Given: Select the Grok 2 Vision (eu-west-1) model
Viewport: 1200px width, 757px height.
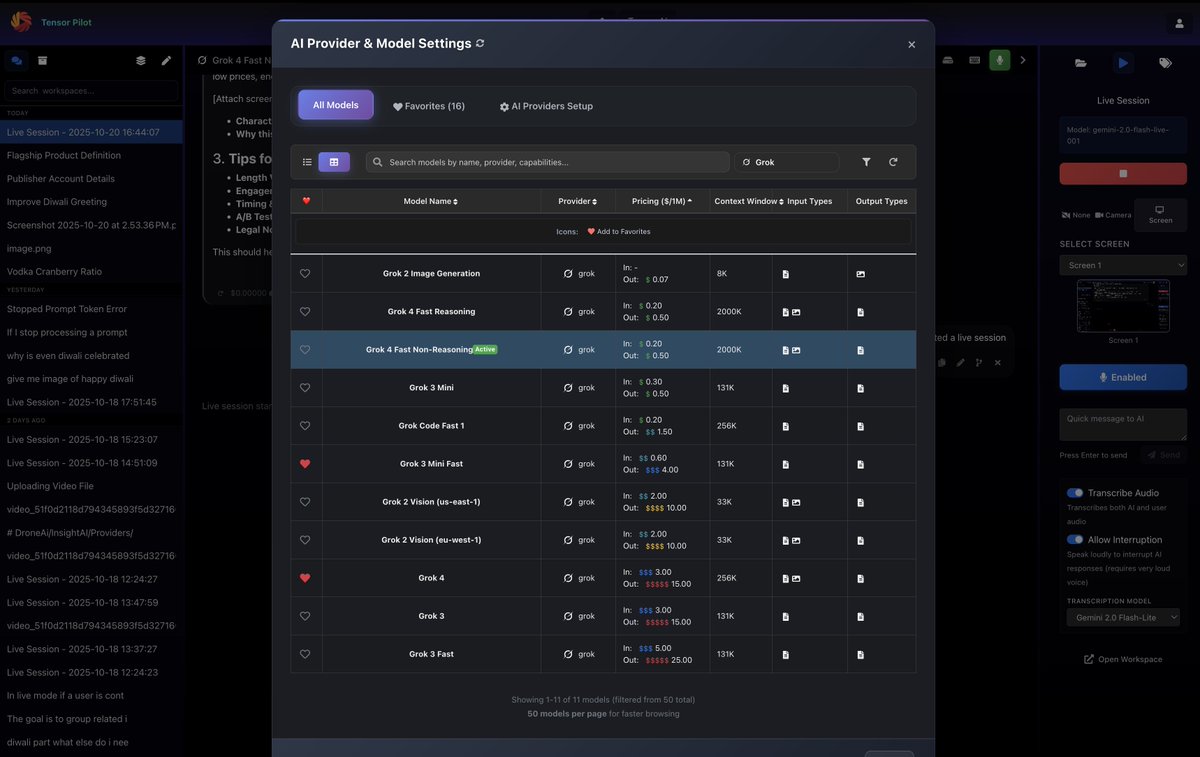Looking at the screenshot, I should [x=431, y=540].
